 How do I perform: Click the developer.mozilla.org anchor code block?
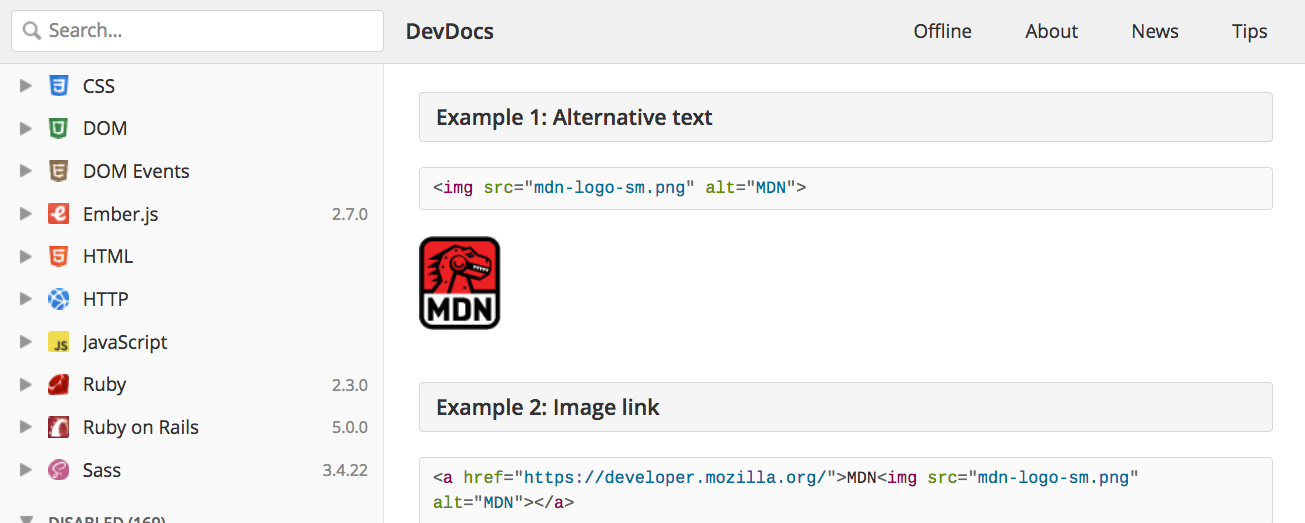845,490
